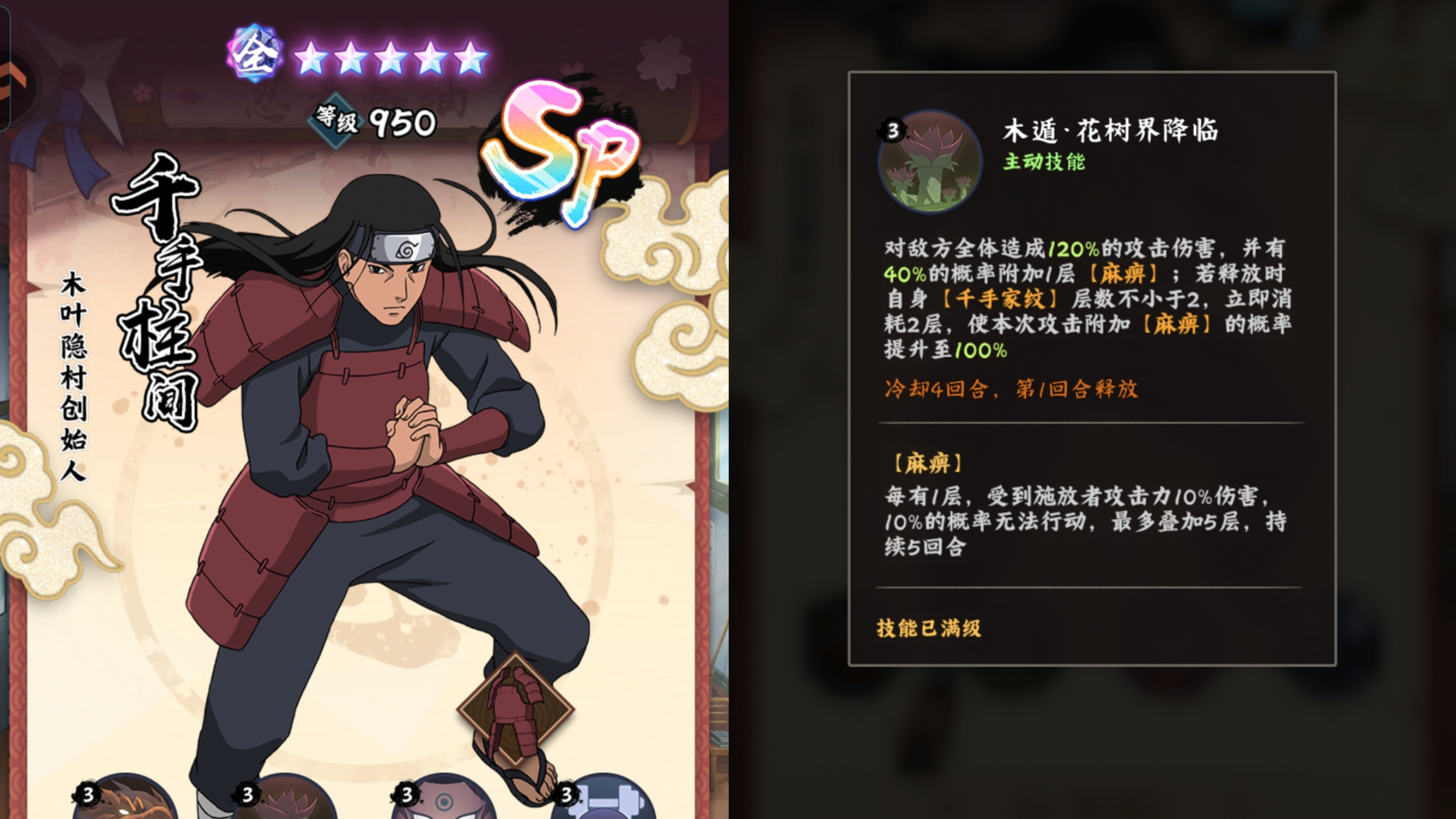Tap the orange 【千手家纹】 keyword
Viewport: 1456px width, 819px height.
point(999,299)
